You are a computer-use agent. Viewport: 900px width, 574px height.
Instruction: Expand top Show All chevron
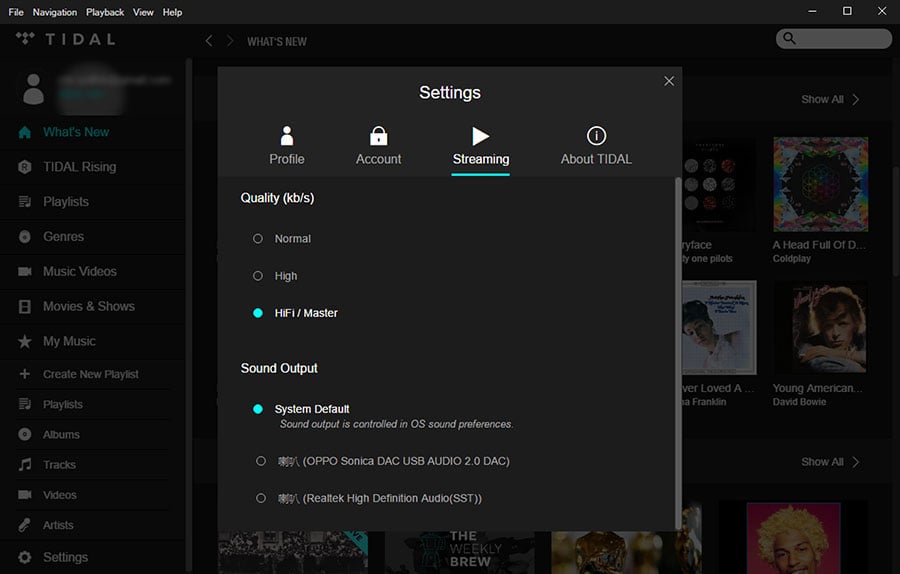[856, 99]
